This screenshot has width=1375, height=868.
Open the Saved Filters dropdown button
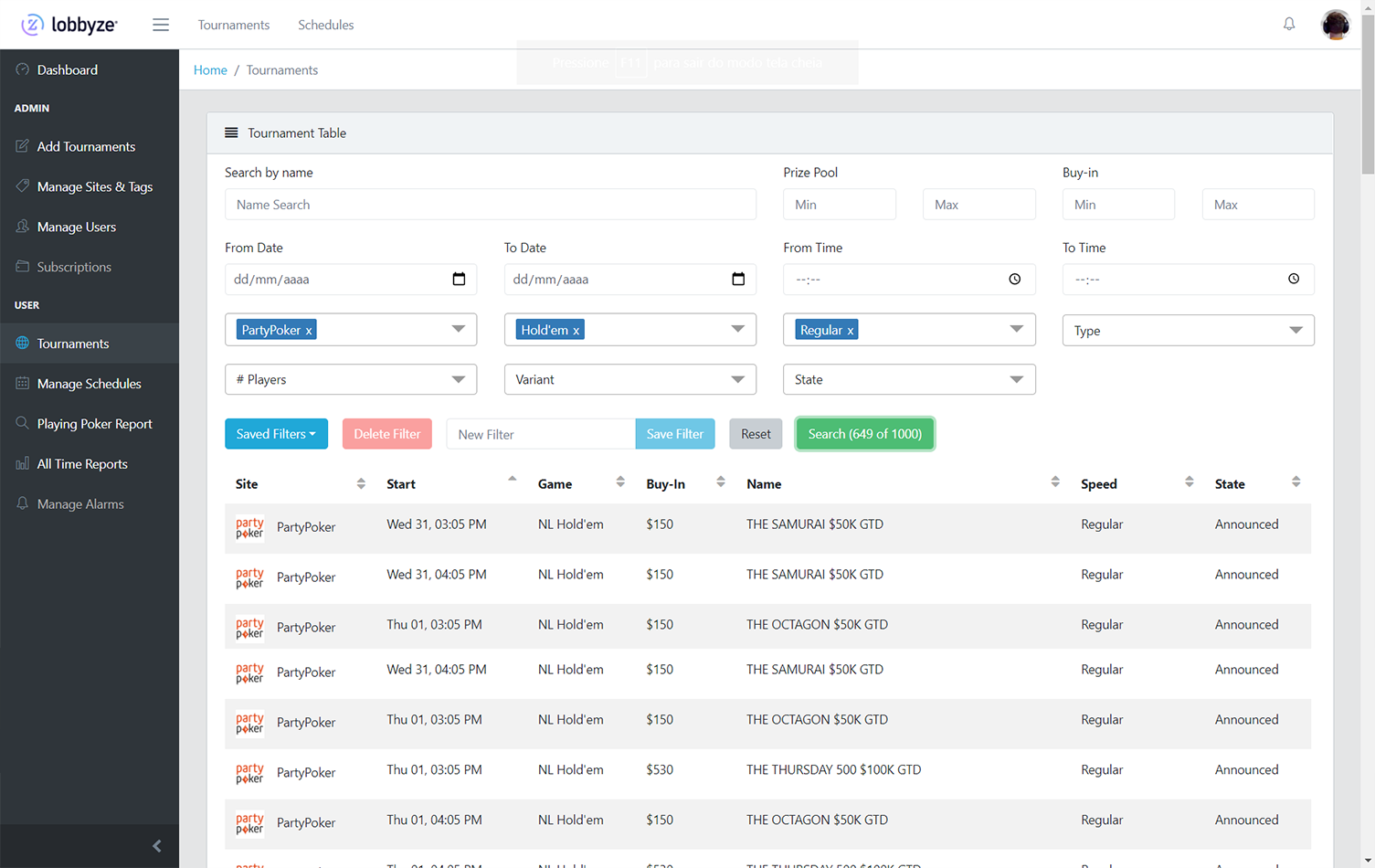tap(276, 434)
